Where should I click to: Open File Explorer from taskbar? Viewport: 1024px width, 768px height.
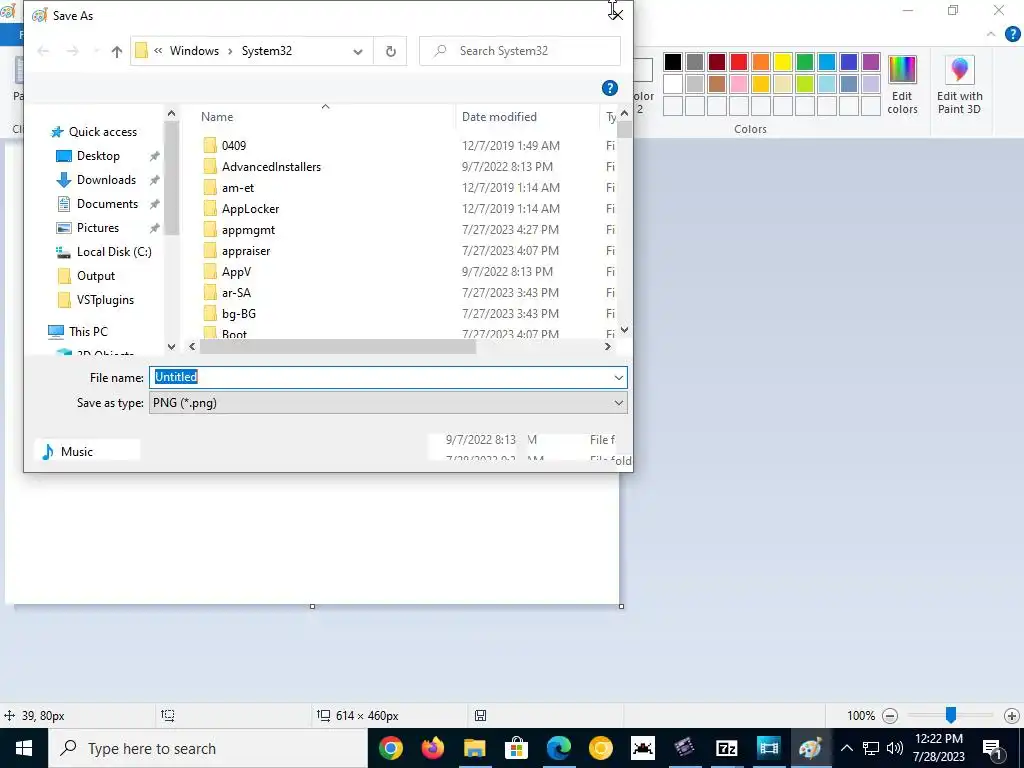475,748
